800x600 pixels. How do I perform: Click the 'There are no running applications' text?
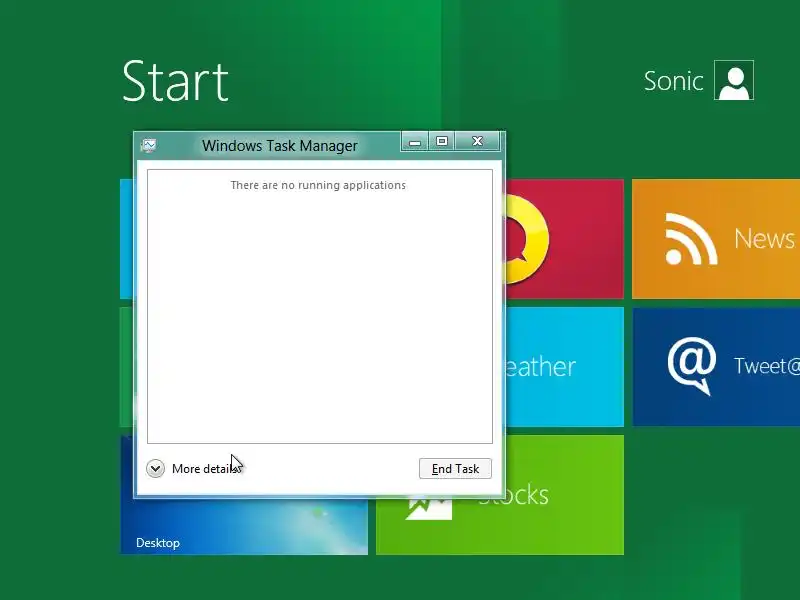[318, 185]
